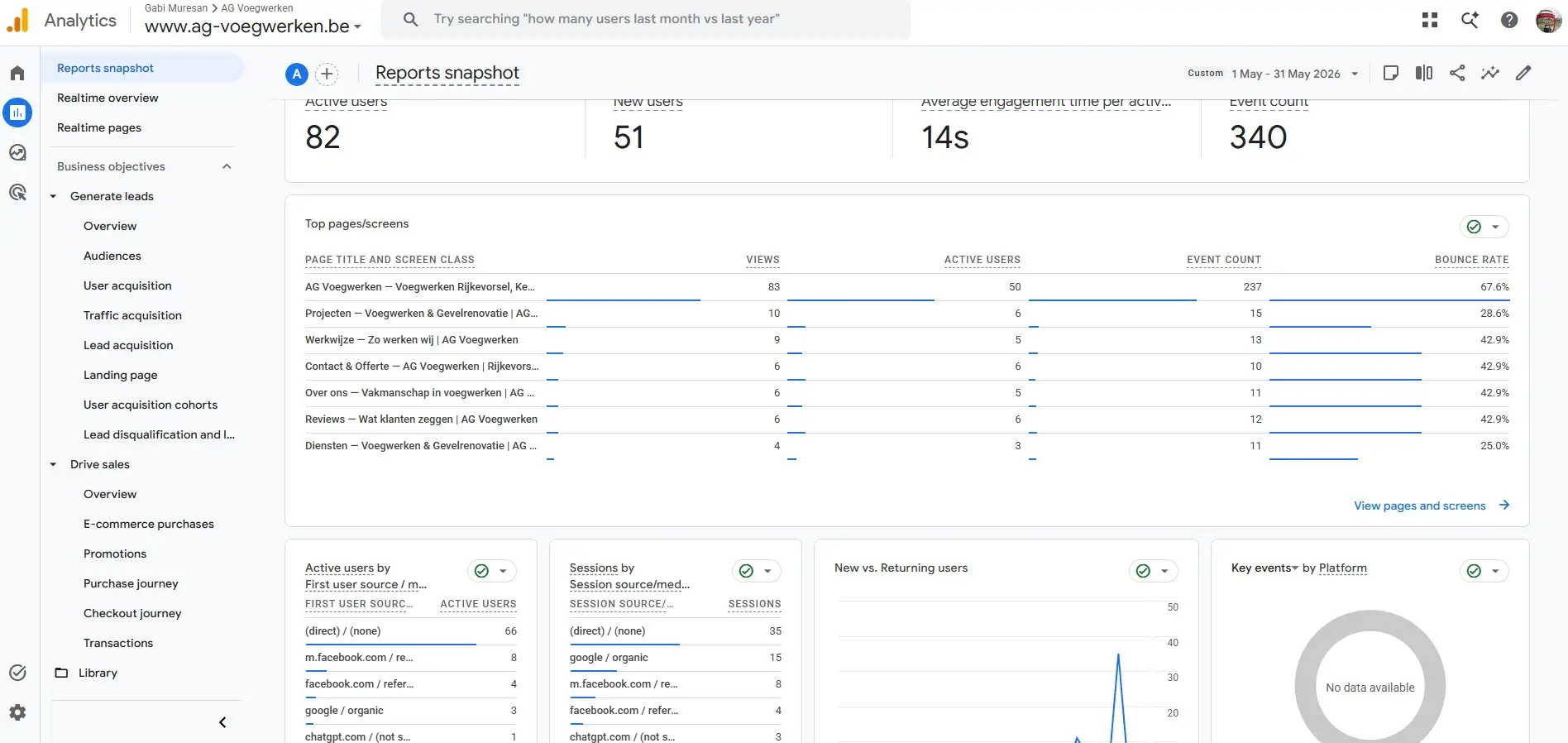Open Realtime pages report
The width and height of the screenshot is (1568, 743).
[99, 127]
